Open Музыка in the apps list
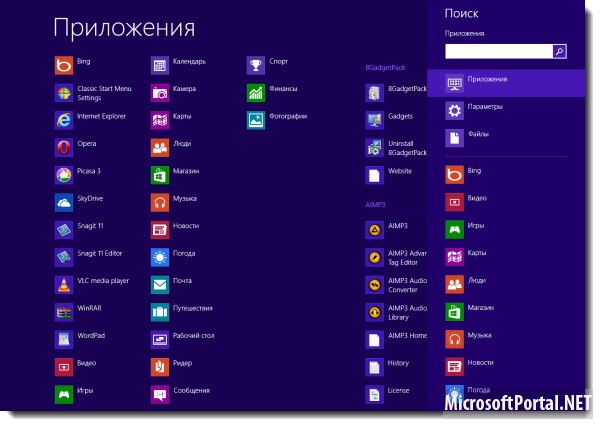600x426 pixels. [174, 202]
